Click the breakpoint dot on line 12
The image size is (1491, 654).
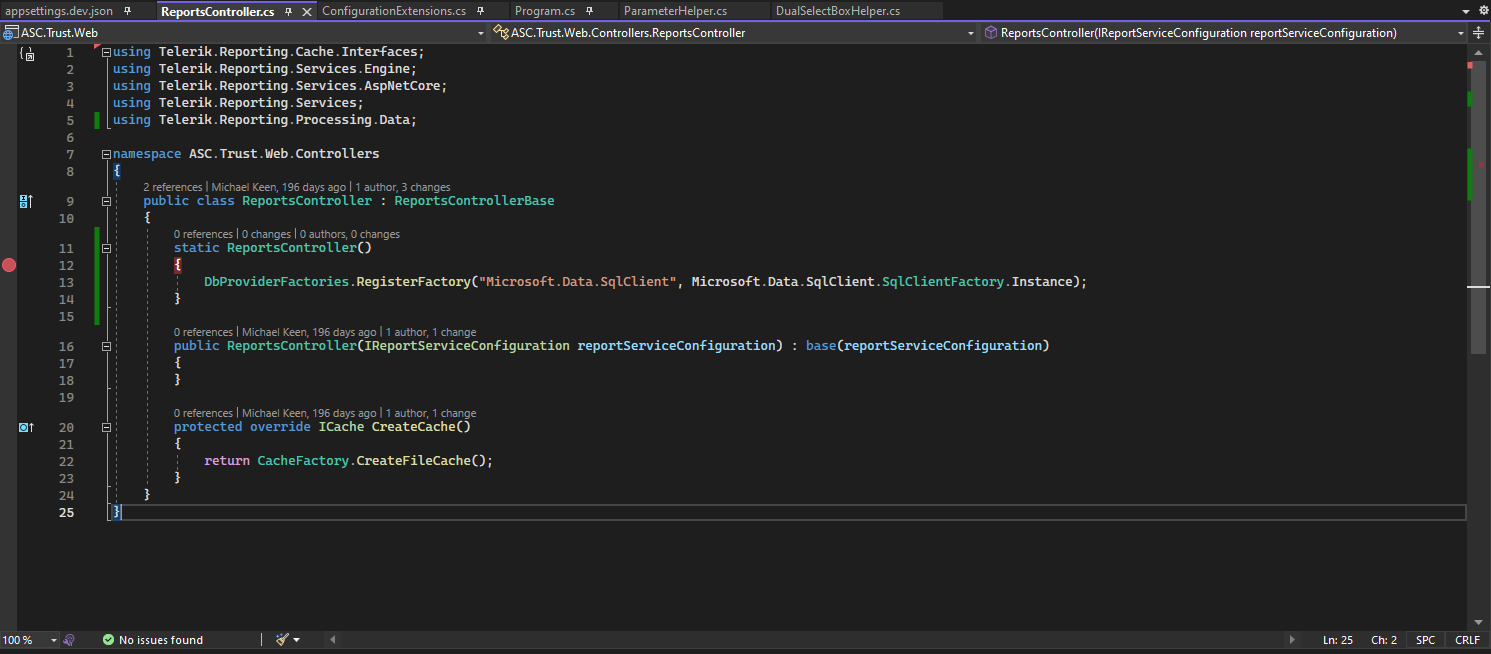click(x=9, y=265)
